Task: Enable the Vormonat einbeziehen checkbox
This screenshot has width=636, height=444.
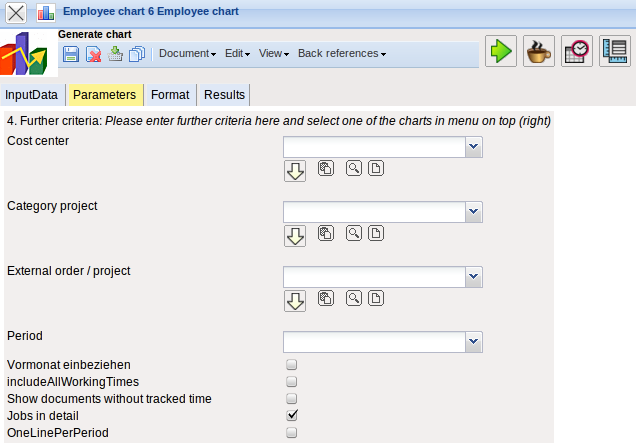Action: coord(292,365)
